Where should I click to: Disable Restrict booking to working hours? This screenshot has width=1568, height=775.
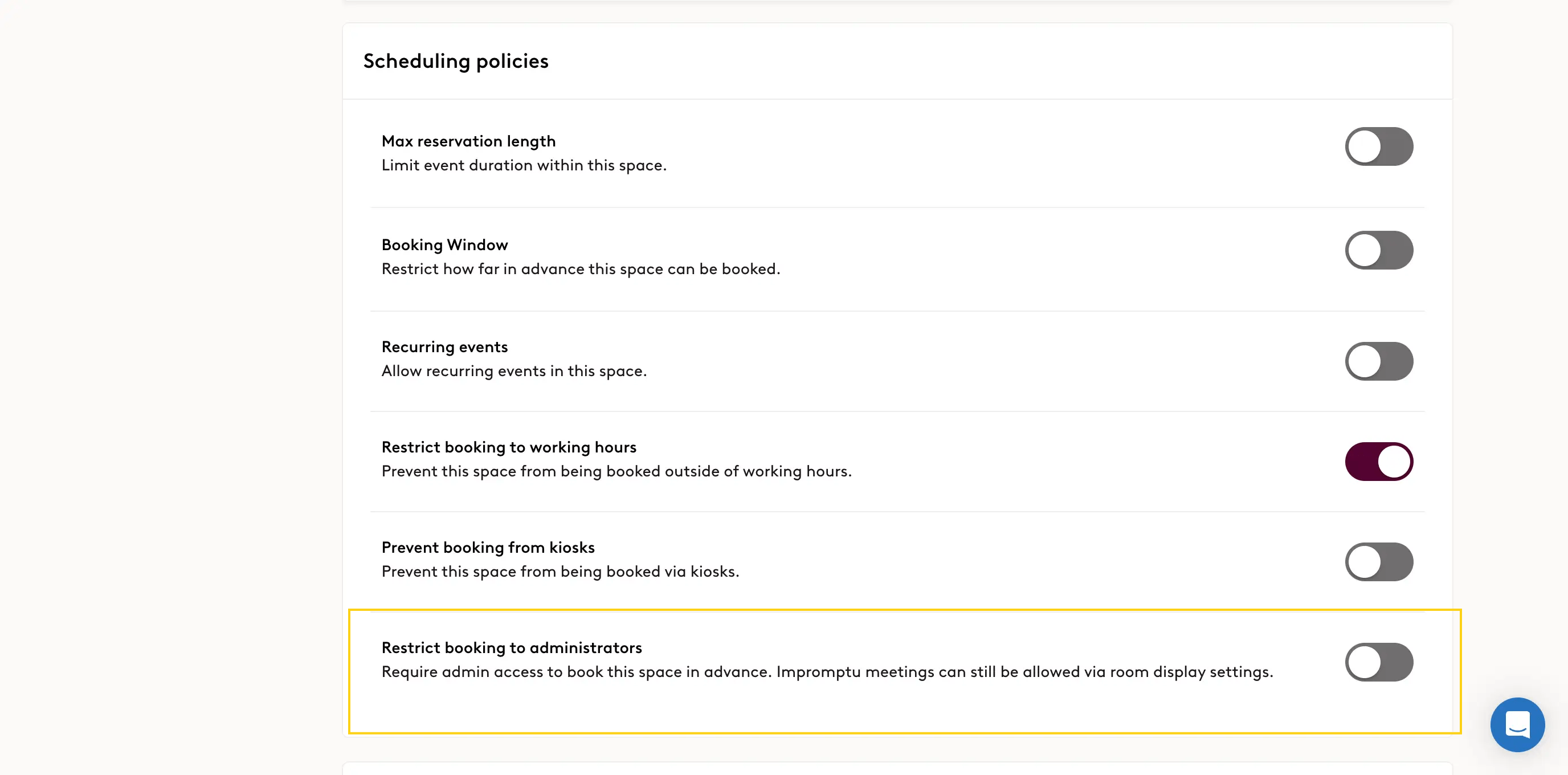(1379, 462)
